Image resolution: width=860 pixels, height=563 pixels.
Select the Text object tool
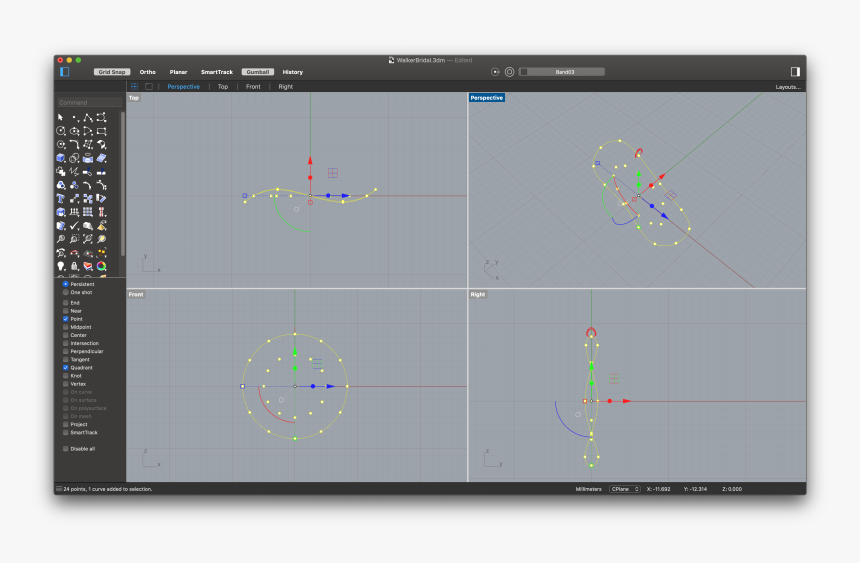[61, 199]
